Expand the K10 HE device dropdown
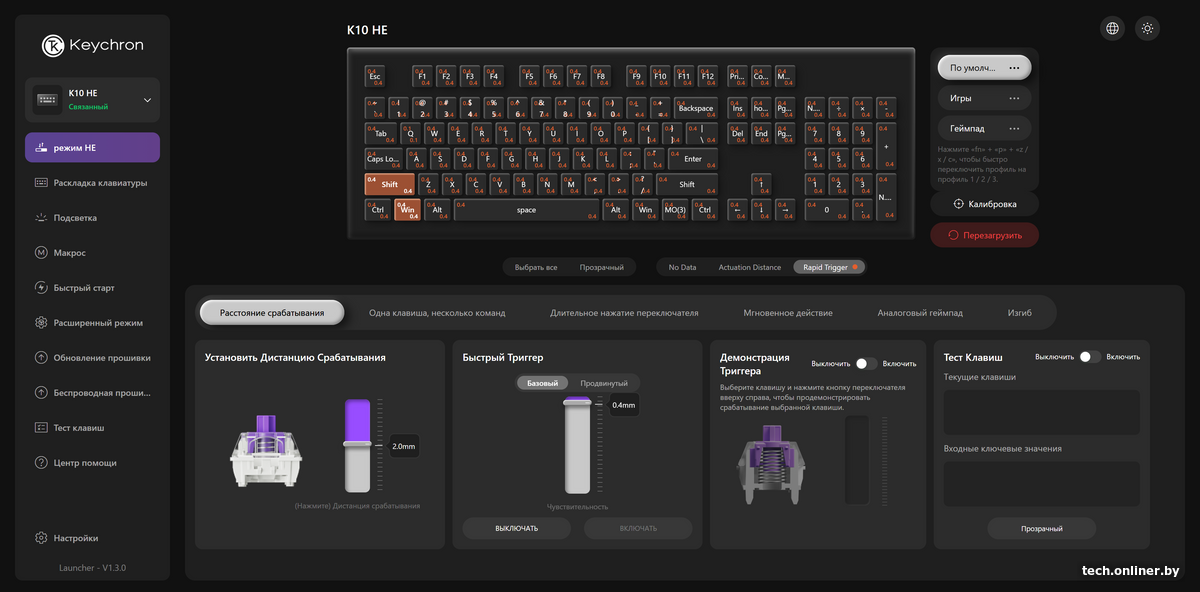The image size is (1200, 592). pyautogui.click(x=147, y=100)
